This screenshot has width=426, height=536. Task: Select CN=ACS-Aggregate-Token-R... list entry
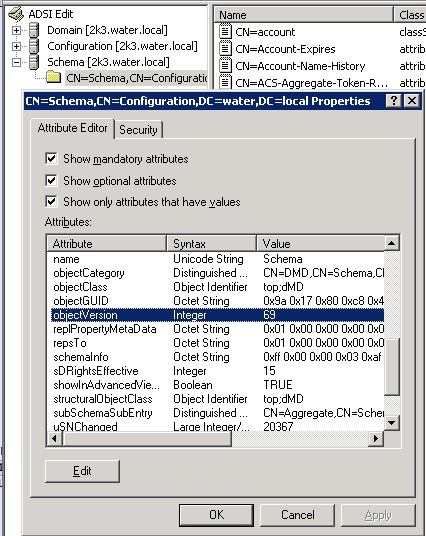pos(311,83)
